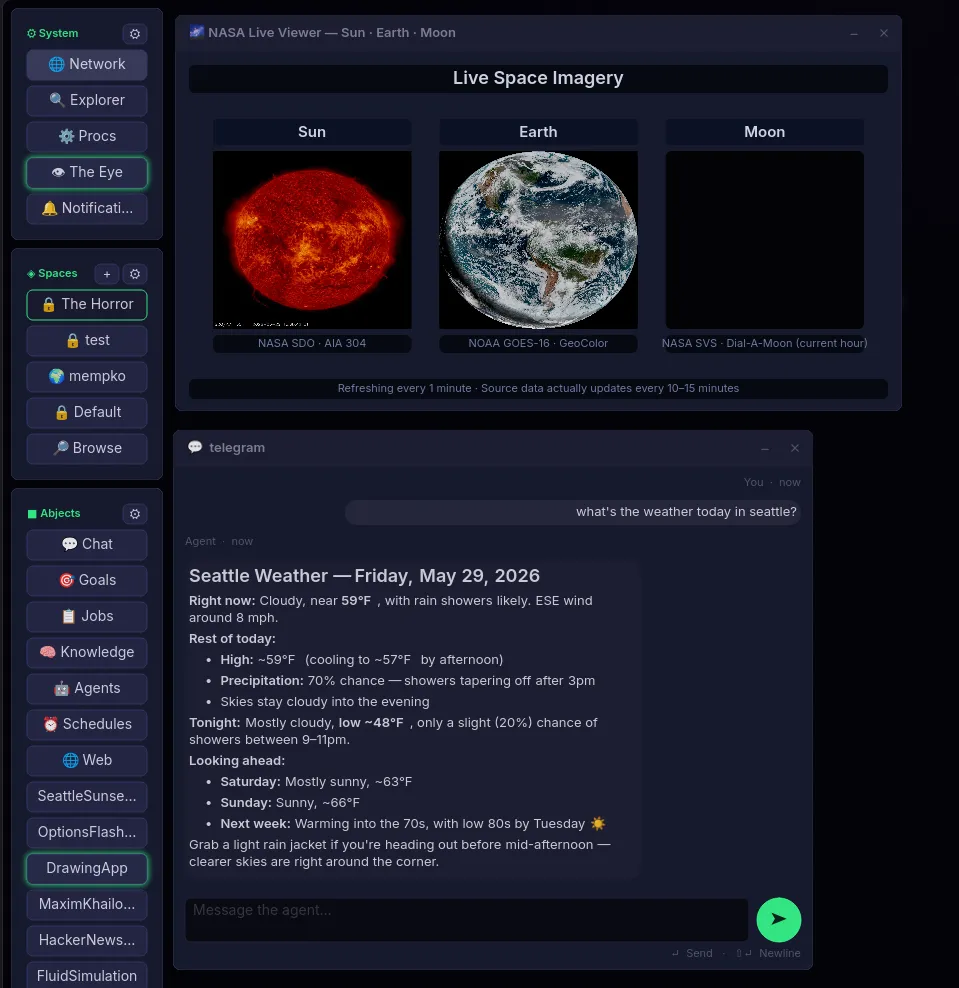Open Spaces panel settings gear
959x988 pixels.
click(x=134, y=274)
